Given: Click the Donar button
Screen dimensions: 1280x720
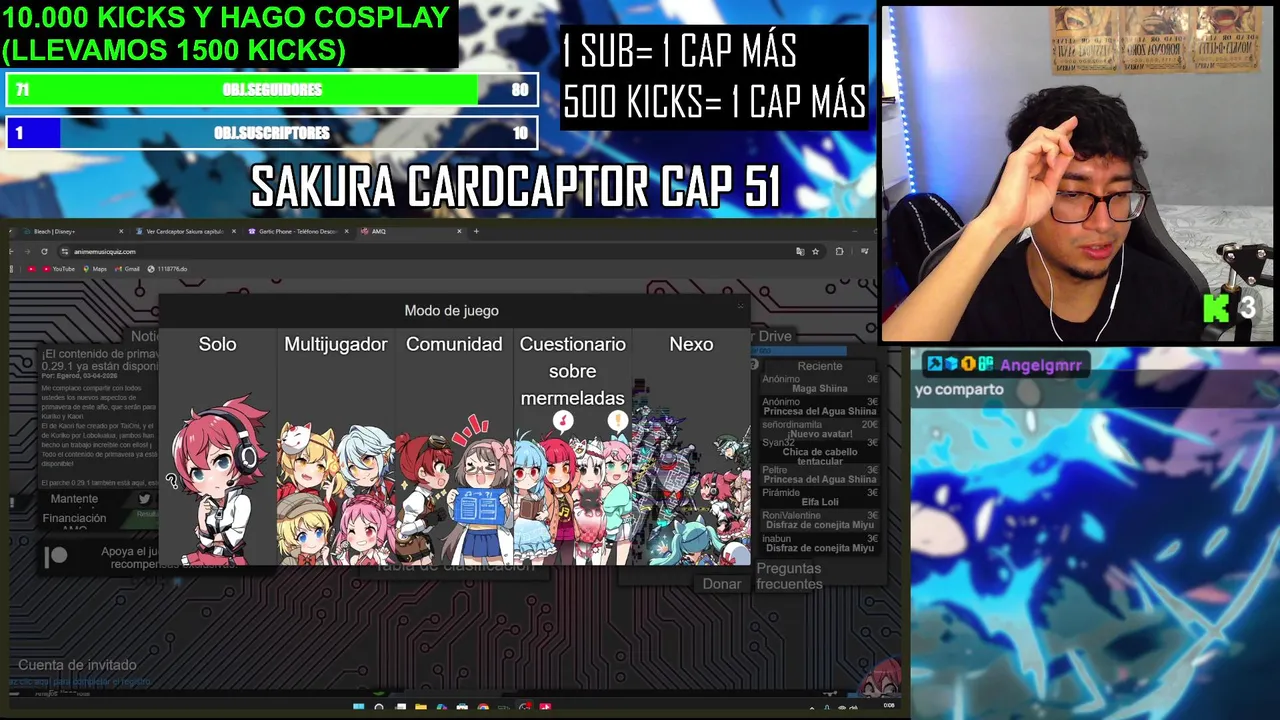Looking at the screenshot, I should 721,584.
